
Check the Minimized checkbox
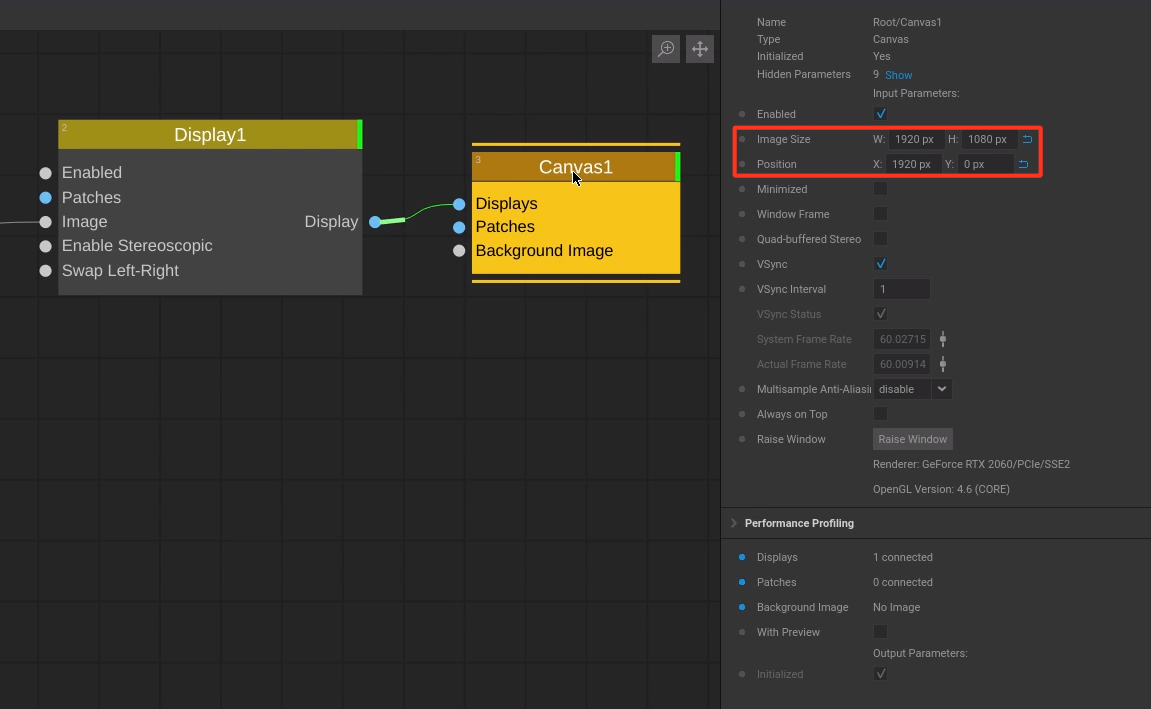[x=880, y=189]
